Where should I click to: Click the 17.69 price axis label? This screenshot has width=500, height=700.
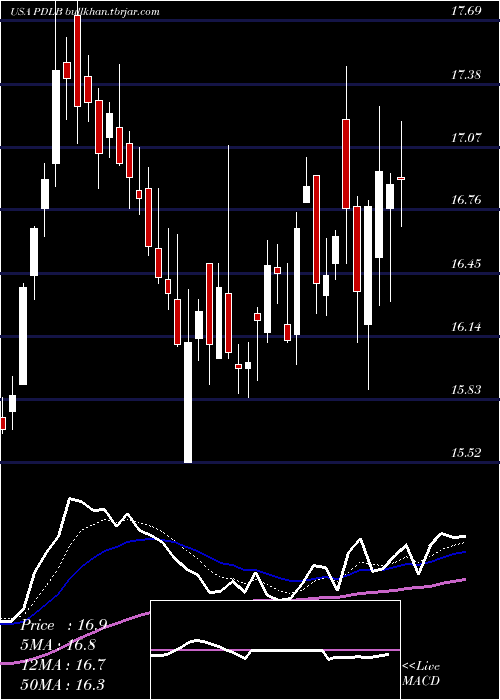point(466,11)
